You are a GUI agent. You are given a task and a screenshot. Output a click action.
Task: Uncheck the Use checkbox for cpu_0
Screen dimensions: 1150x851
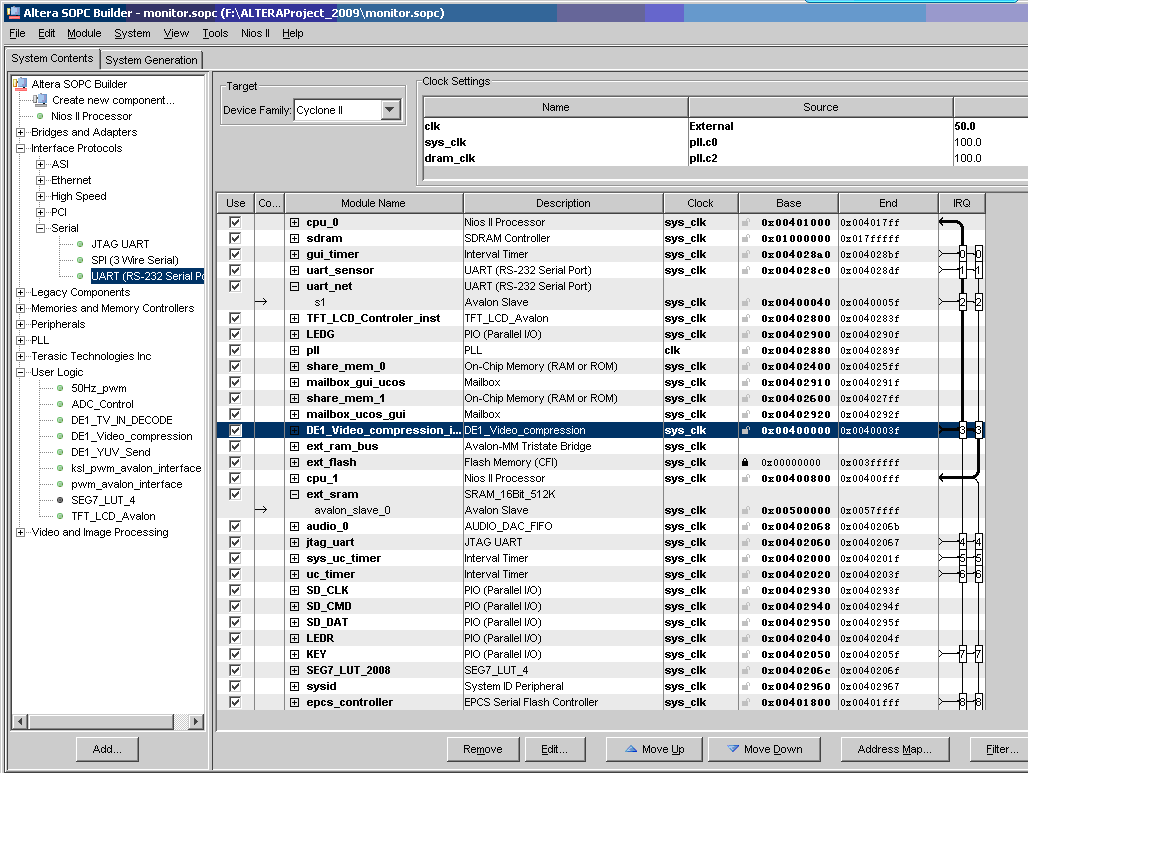[x=235, y=222]
